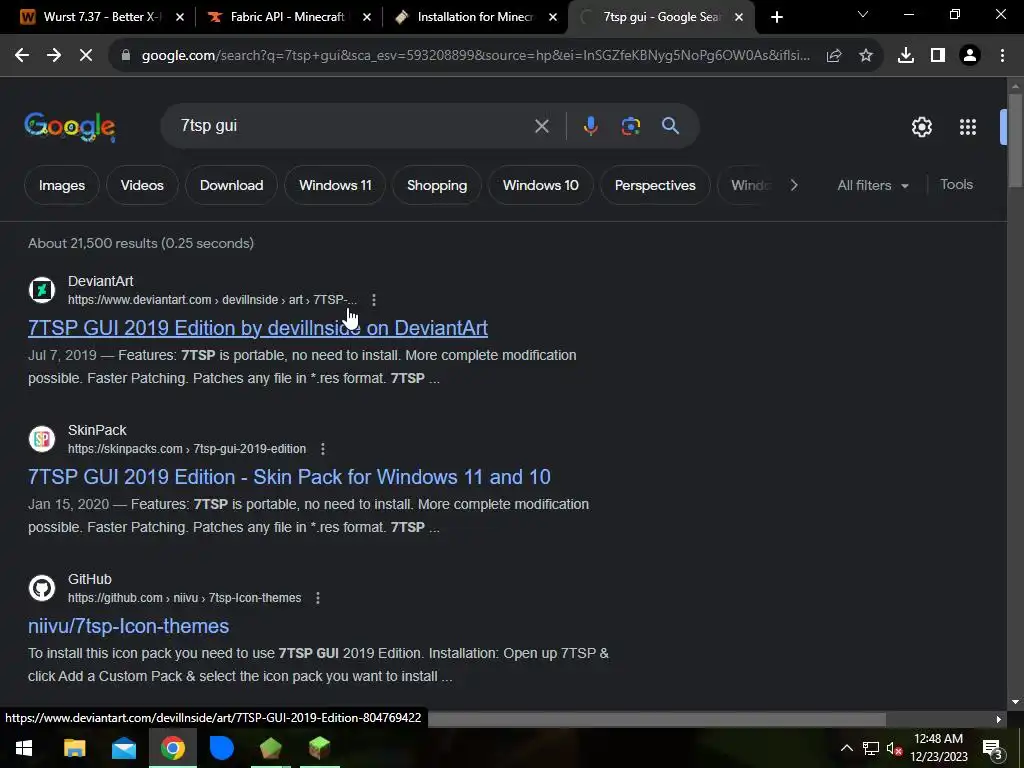The width and height of the screenshot is (1024, 768).
Task: Select the Shopping filter chip
Action: (x=437, y=185)
